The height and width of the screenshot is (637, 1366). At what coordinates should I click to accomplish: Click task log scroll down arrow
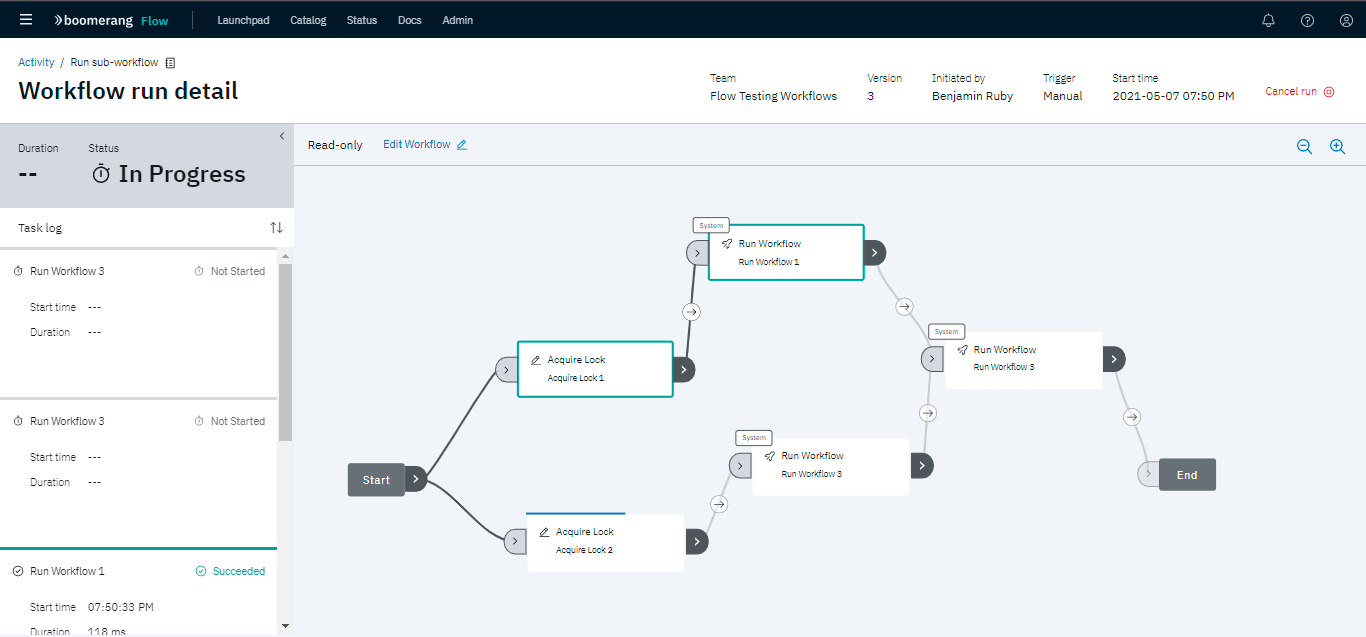pyautogui.click(x=286, y=626)
